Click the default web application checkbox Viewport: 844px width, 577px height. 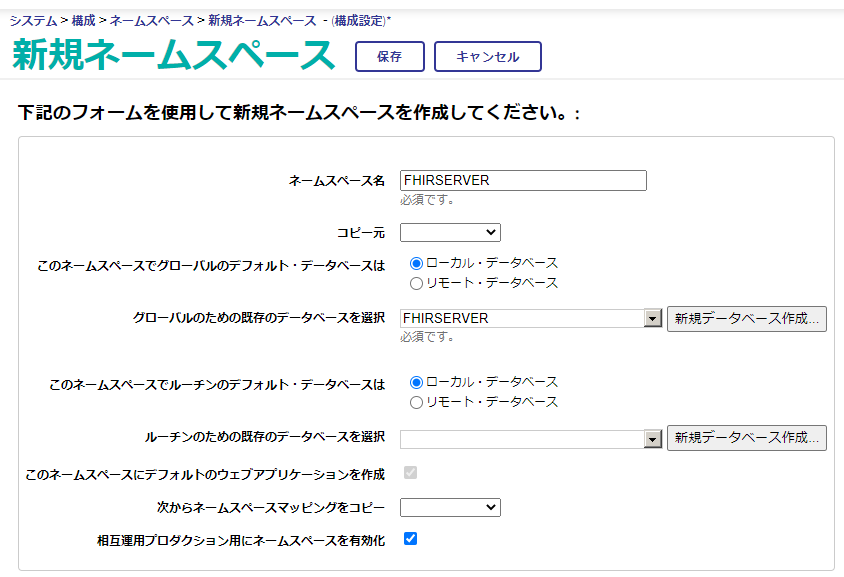[410, 472]
